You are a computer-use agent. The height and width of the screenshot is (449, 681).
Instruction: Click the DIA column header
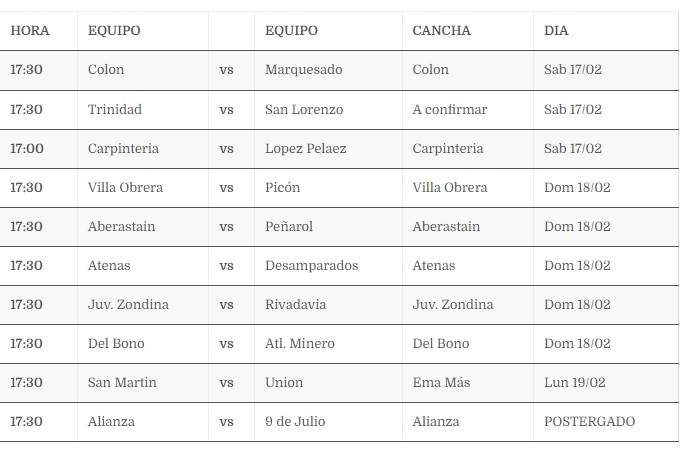pyautogui.click(x=556, y=31)
